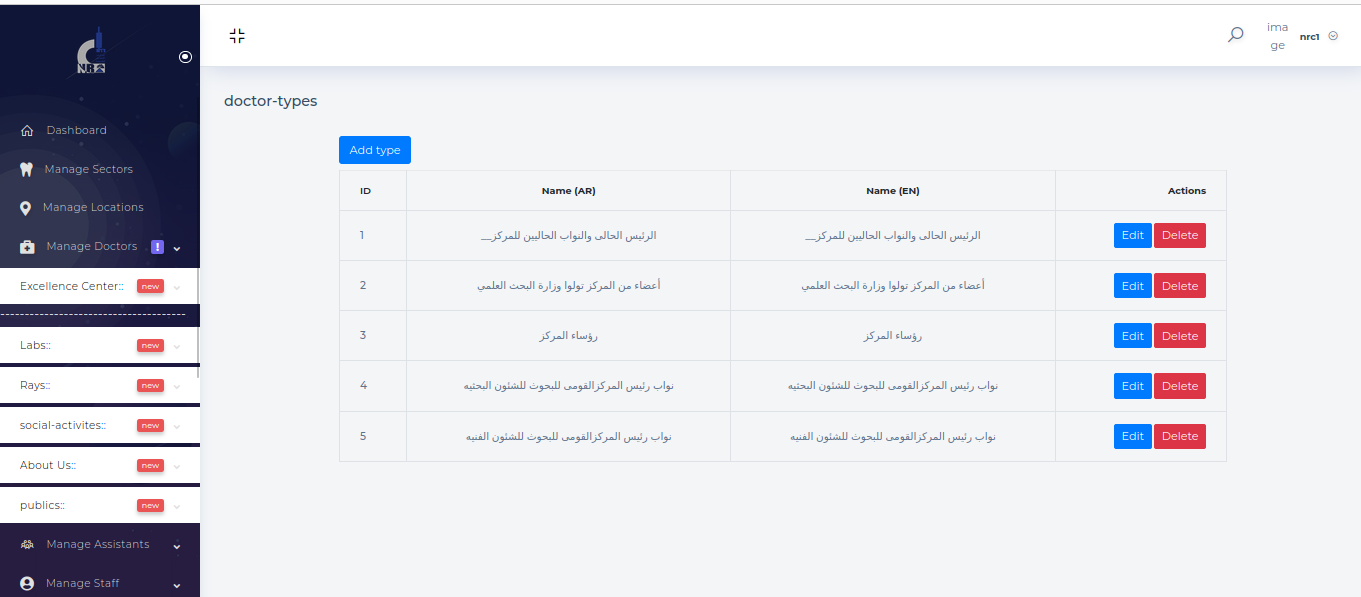Image resolution: width=1361 pixels, height=597 pixels.
Task: Expand the Excellence Center menu chevron
Action: coord(177,287)
